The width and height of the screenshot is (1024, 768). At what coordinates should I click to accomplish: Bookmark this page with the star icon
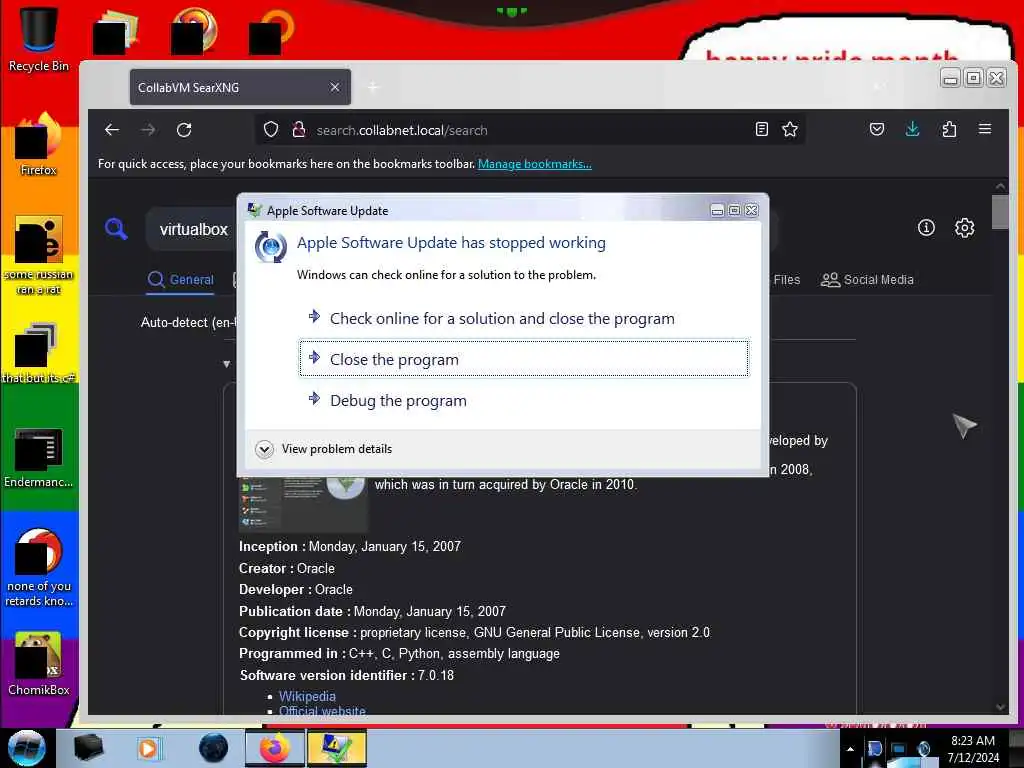click(790, 129)
